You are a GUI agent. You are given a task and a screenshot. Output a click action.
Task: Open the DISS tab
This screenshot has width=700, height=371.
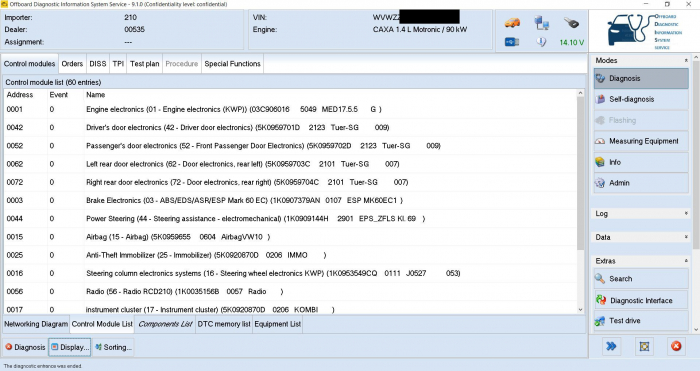98,64
